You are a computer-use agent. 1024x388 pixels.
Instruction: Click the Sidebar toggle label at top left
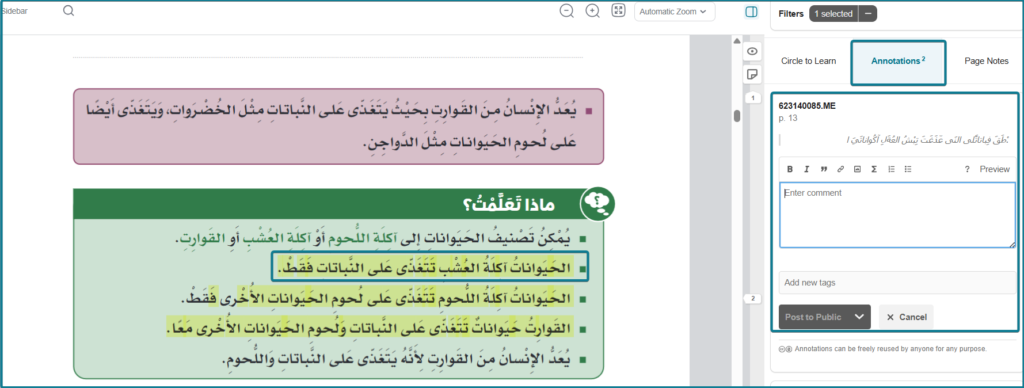point(14,10)
